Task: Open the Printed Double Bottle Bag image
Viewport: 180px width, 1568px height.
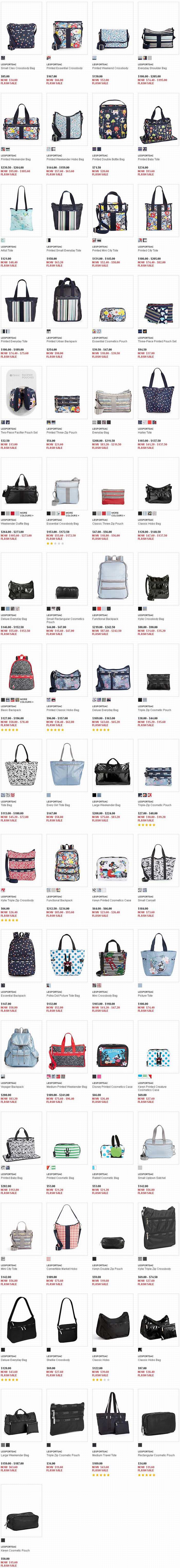Action: pos(113,119)
